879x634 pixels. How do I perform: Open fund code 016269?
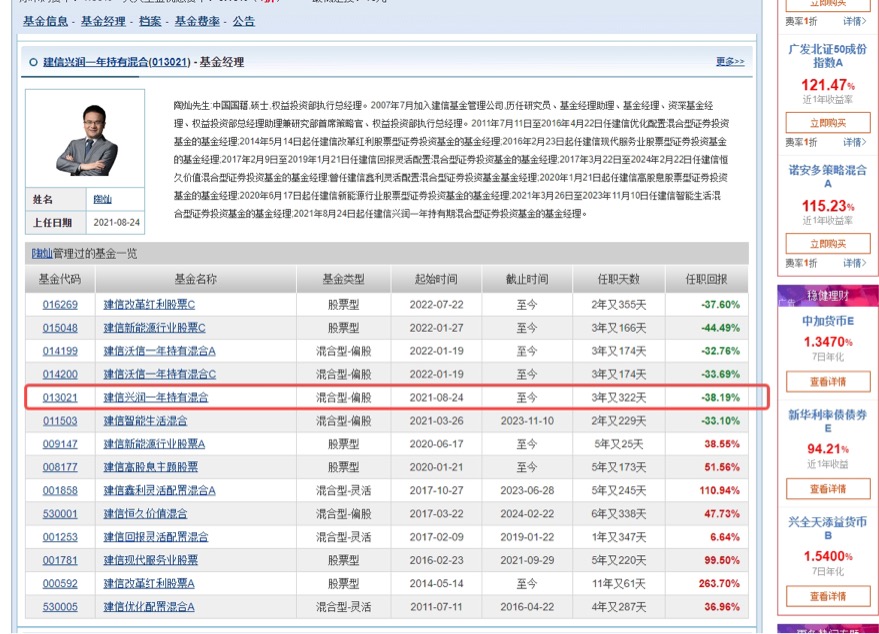pos(60,304)
